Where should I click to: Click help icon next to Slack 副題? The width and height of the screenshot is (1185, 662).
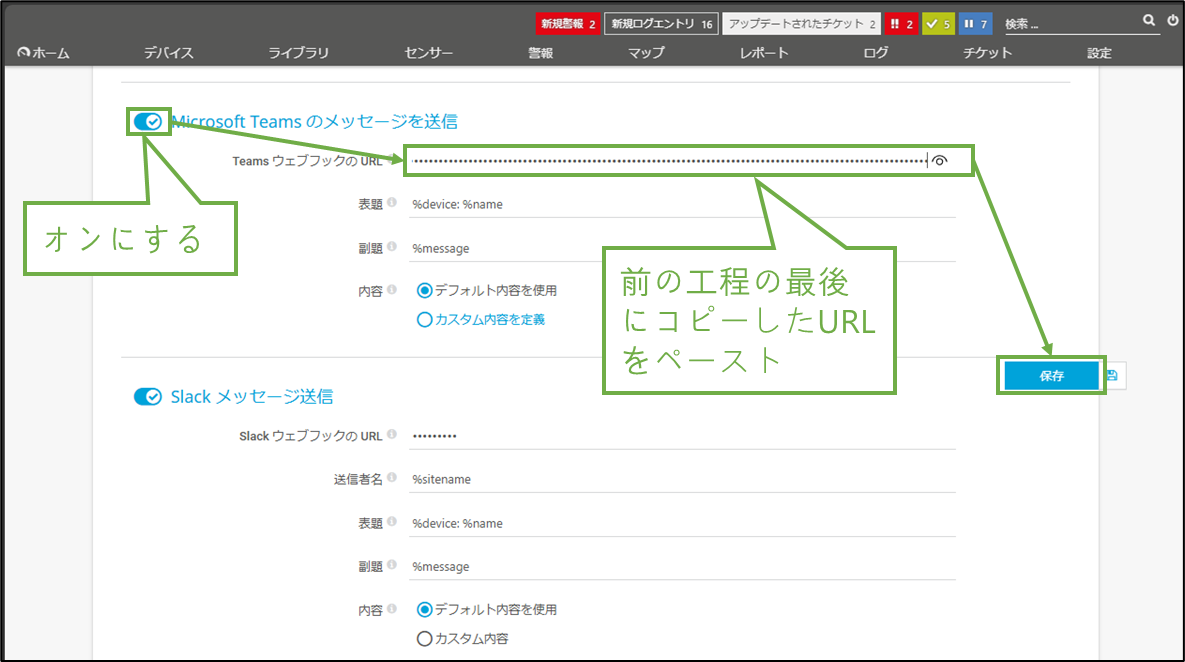[x=391, y=565]
